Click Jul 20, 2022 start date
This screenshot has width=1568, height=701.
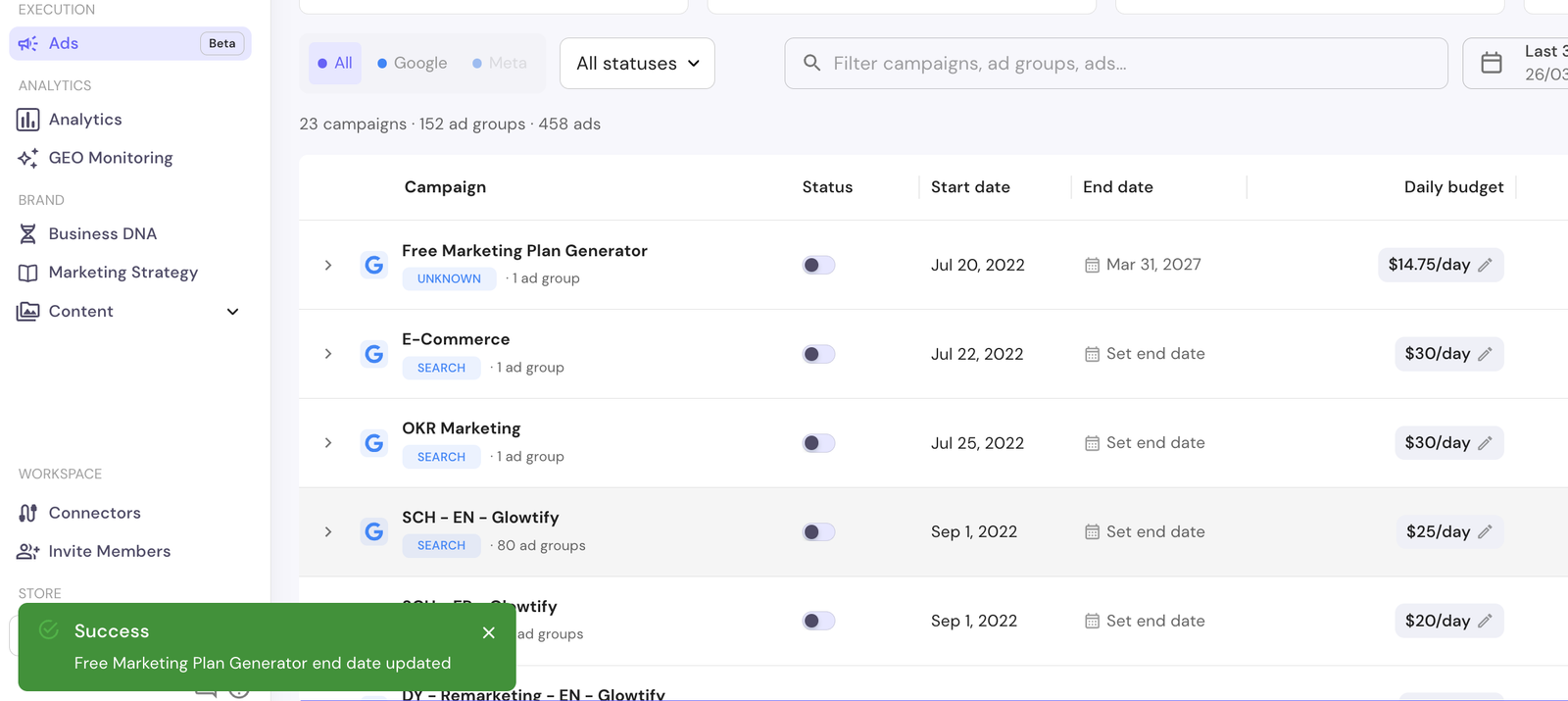pyautogui.click(x=978, y=265)
